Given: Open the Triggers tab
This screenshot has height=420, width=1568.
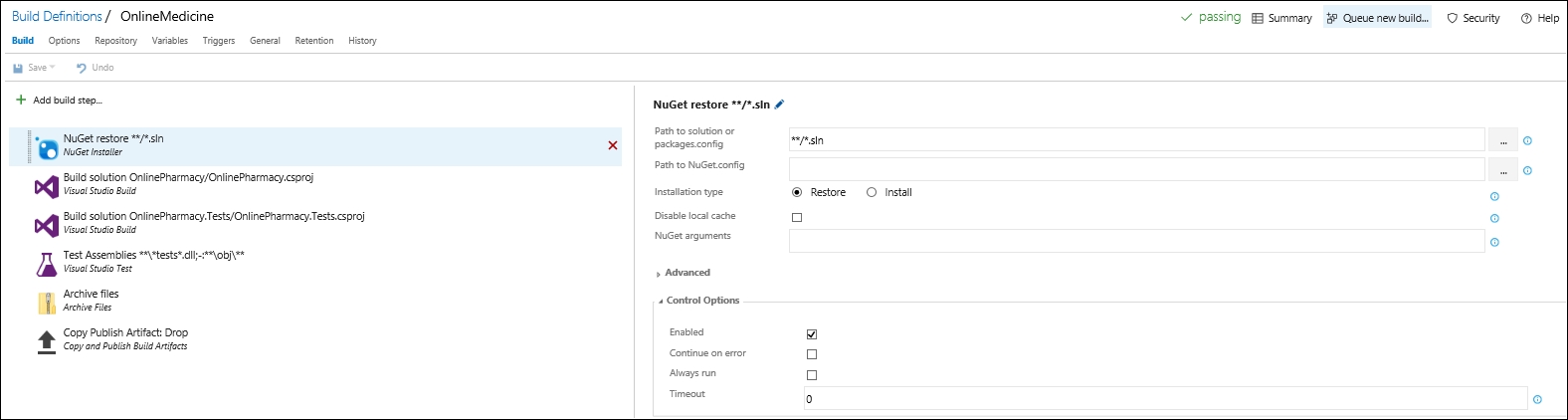Looking at the screenshot, I should tap(219, 41).
